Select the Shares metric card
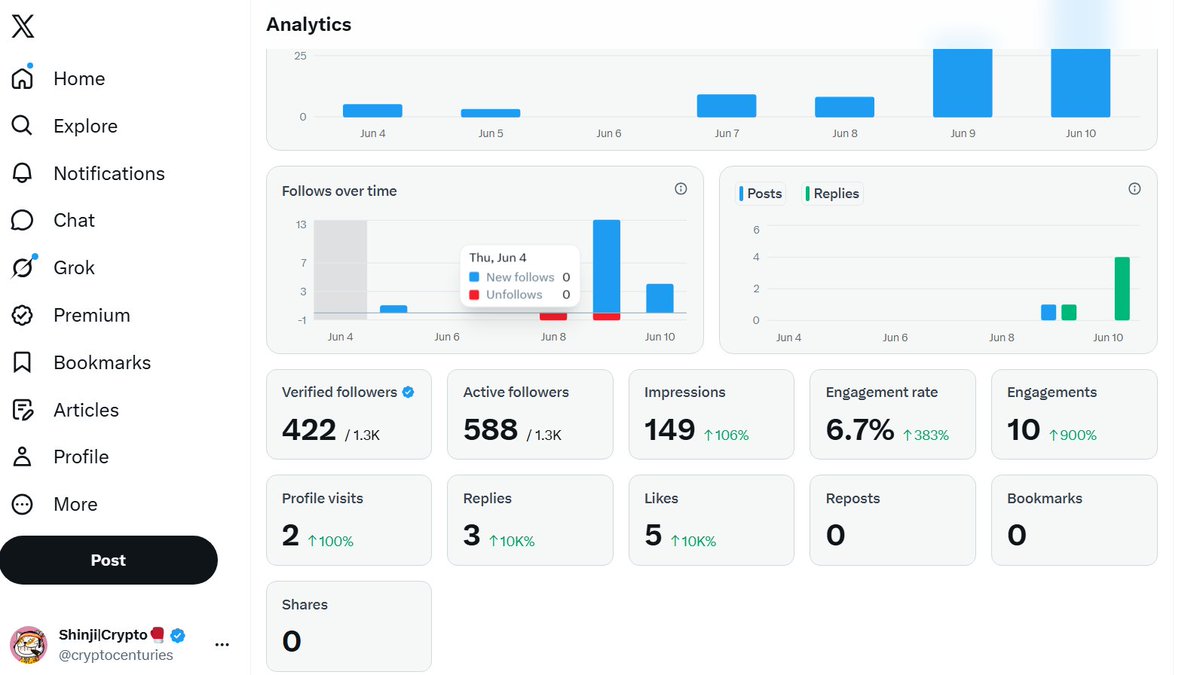This screenshot has width=1200, height=675. [349, 626]
